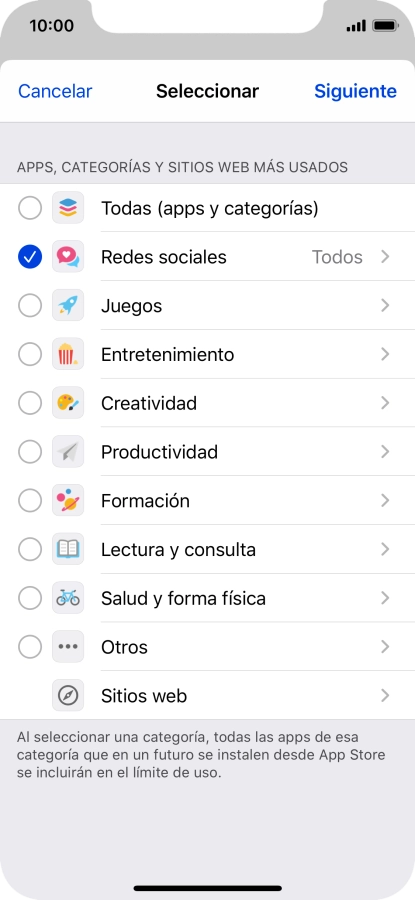The width and height of the screenshot is (415, 900).
Task: Tap the Creatividad palette icon
Action: point(68,403)
